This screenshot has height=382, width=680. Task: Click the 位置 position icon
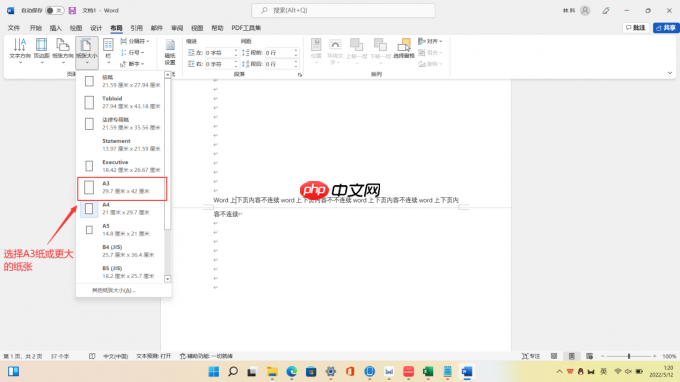coord(316,51)
